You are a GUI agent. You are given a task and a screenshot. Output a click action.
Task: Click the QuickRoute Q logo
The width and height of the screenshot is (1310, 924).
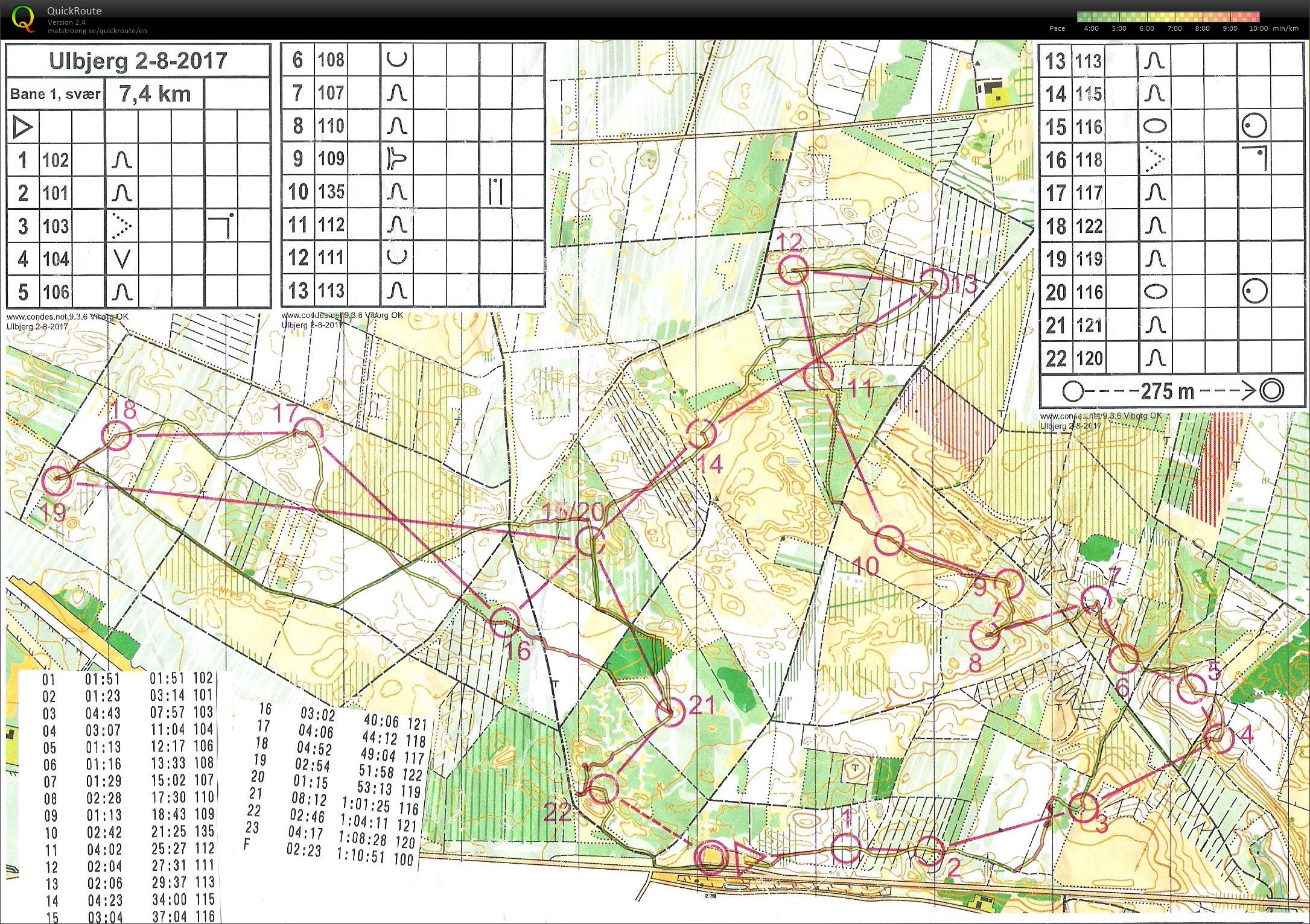[x=23, y=19]
